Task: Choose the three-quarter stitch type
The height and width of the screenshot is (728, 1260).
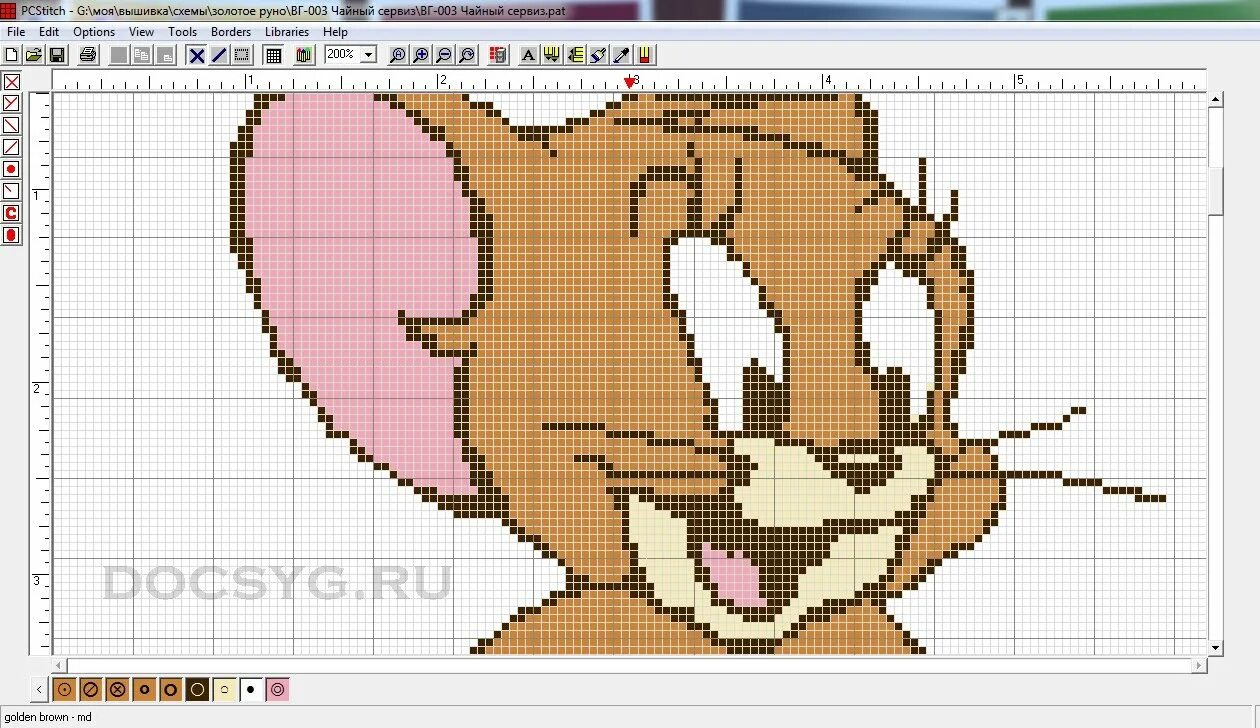Action: (x=12, y=103)
